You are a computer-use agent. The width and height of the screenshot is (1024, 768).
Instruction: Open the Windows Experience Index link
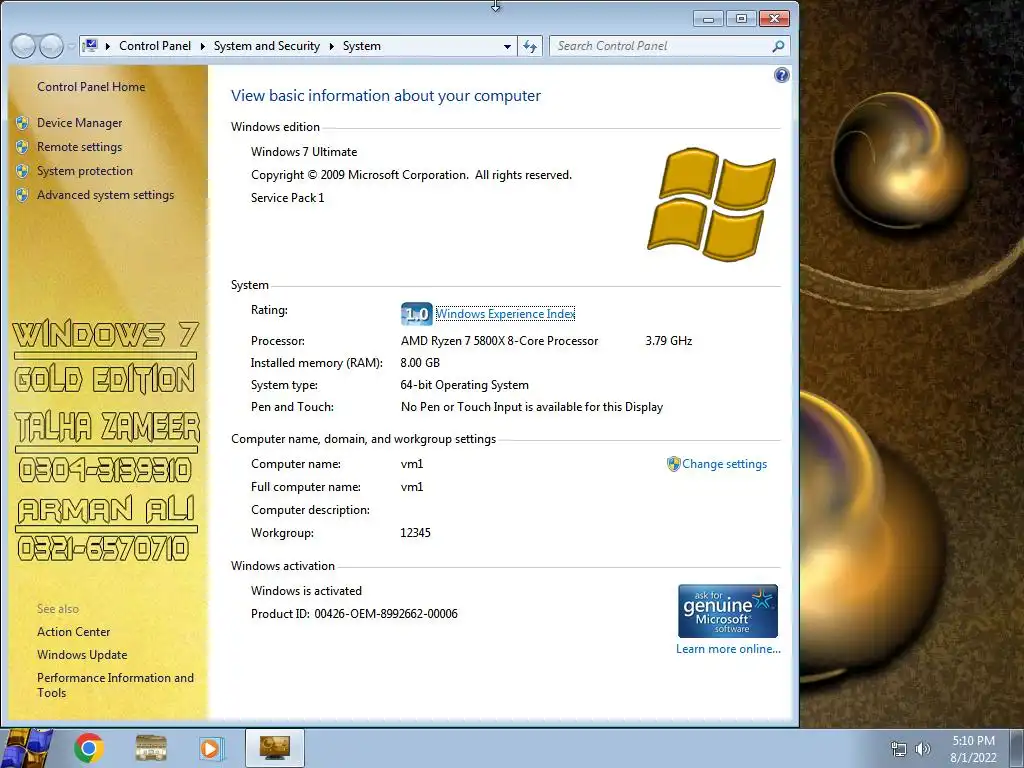pyautogui.click(x=505, y=314)
